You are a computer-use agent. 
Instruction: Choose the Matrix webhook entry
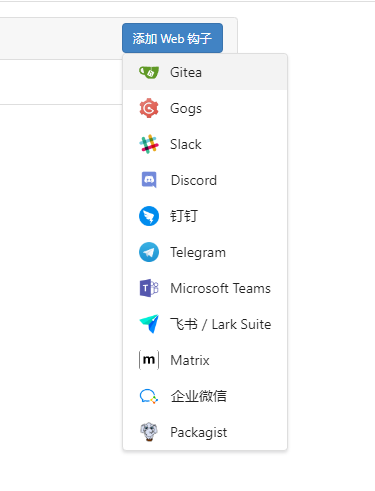click(205, 360)
